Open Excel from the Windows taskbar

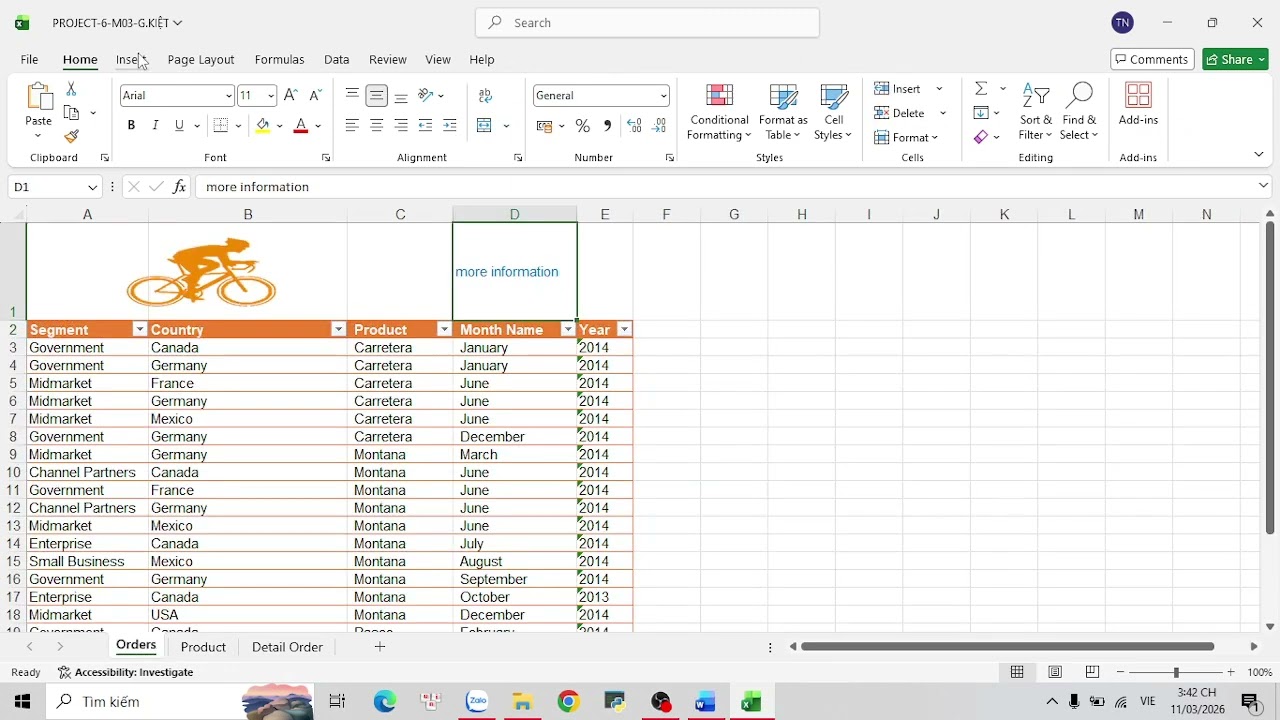[x=751, y=702]
